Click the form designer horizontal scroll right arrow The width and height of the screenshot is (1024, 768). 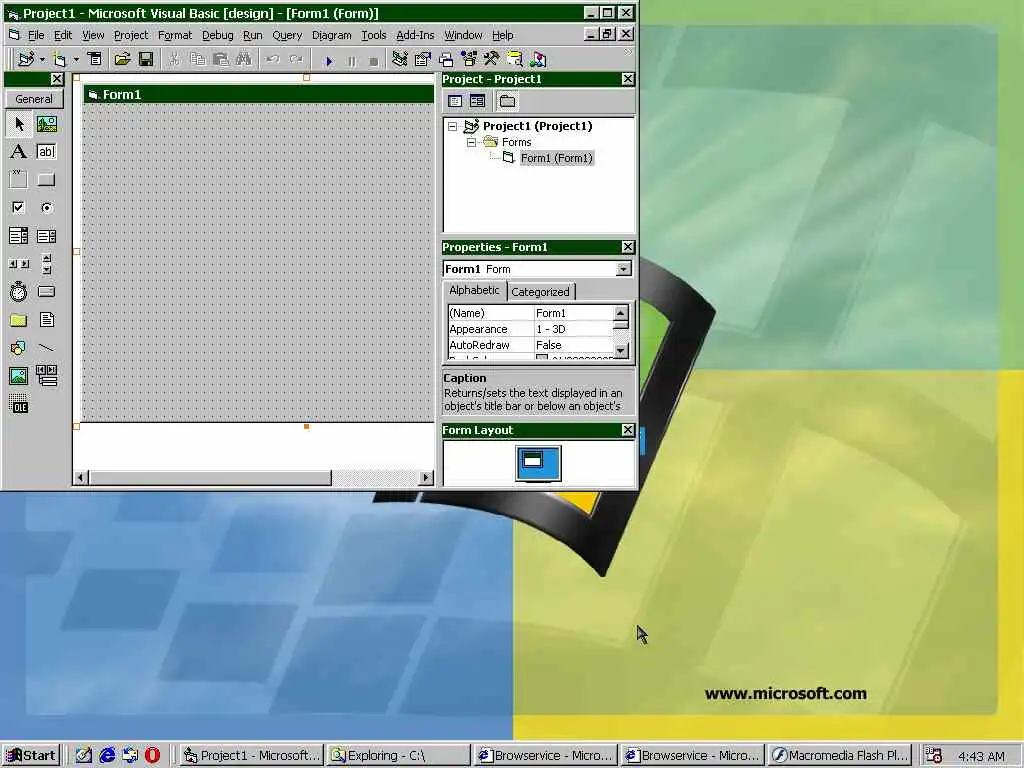click(x=426, y=477)
